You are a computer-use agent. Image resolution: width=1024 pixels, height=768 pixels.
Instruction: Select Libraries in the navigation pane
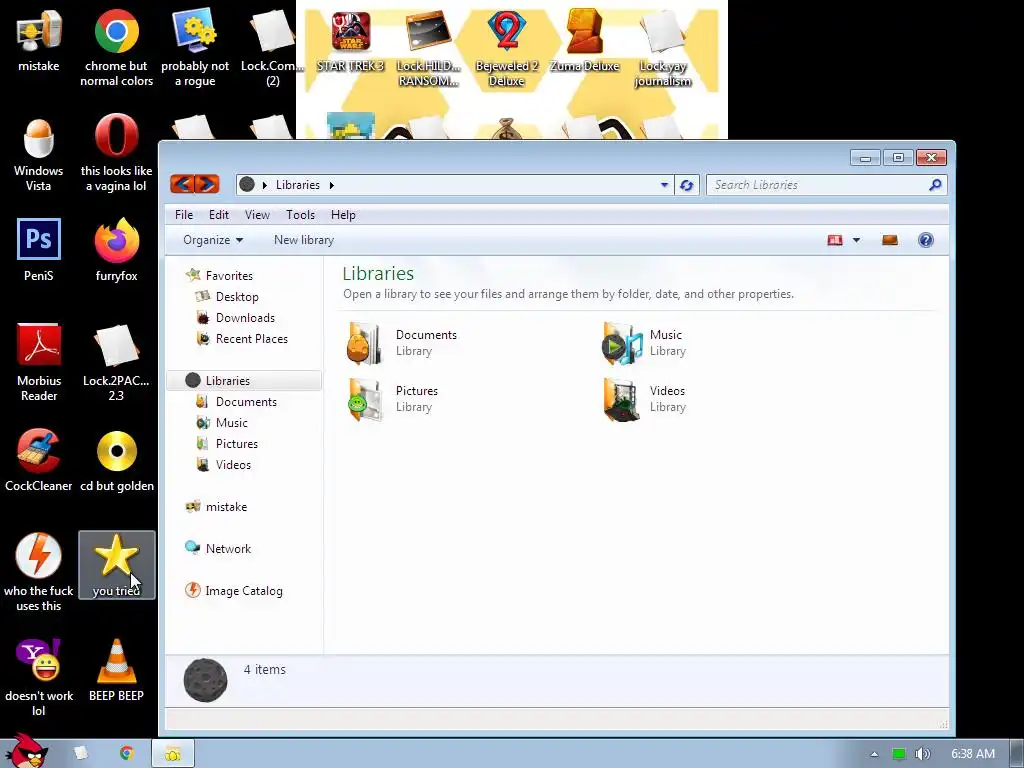(244, 381)
